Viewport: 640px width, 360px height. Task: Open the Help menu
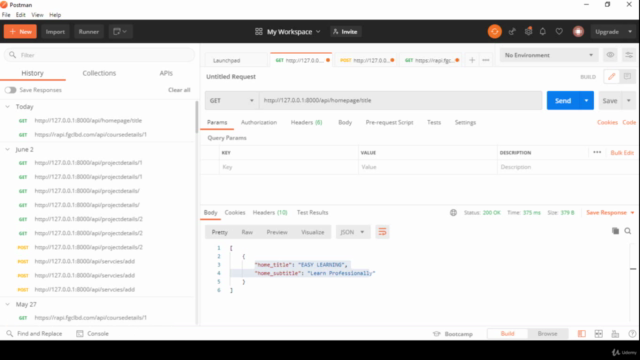click(x=55, y=15)
